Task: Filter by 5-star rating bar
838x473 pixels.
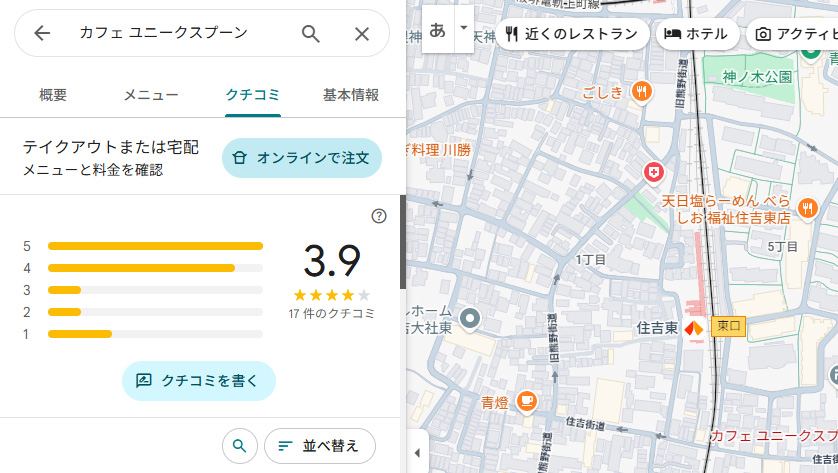Action: tap(155, 246)
